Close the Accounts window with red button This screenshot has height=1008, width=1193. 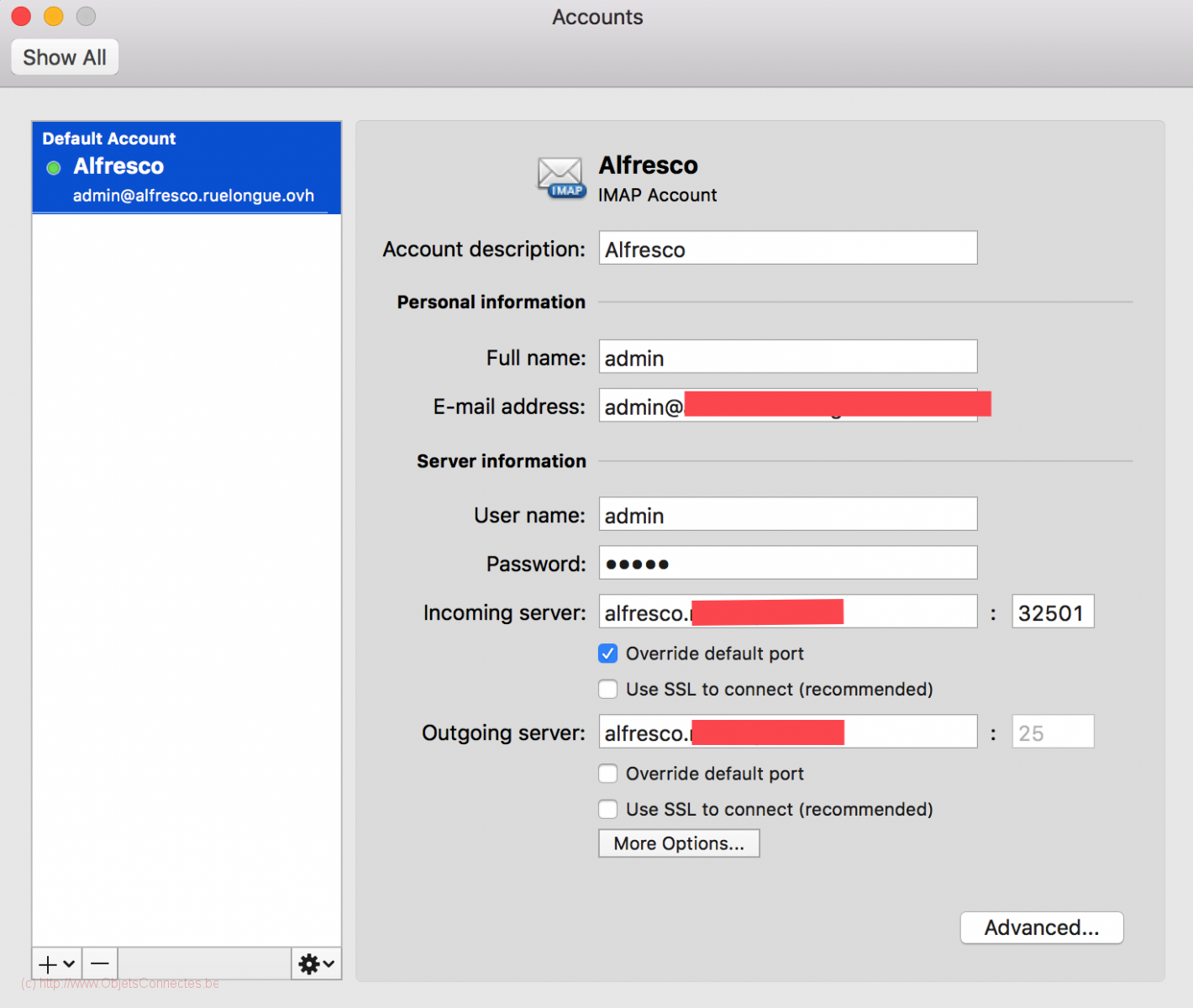tap(21, 16)
